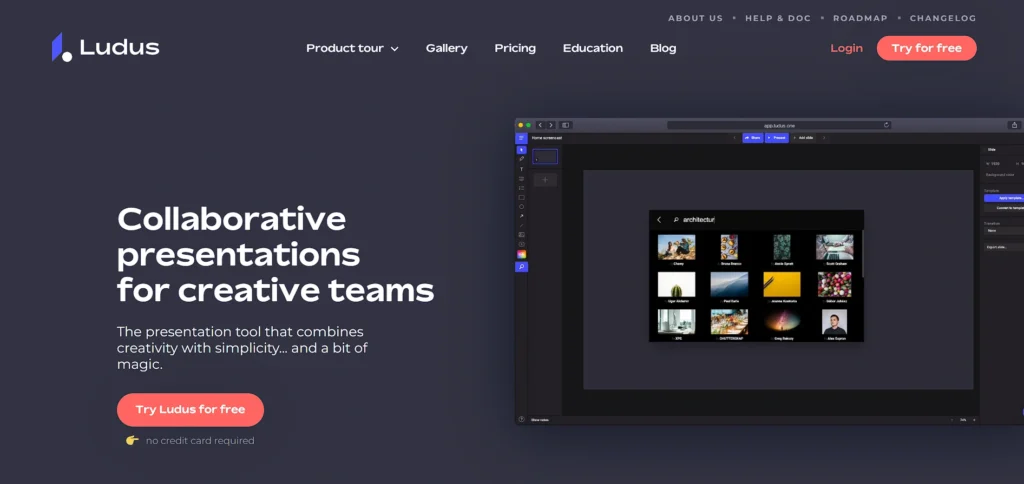Click Show notes at the editor bottom
Screen dimensions: 1024x484
click(540, 420)
